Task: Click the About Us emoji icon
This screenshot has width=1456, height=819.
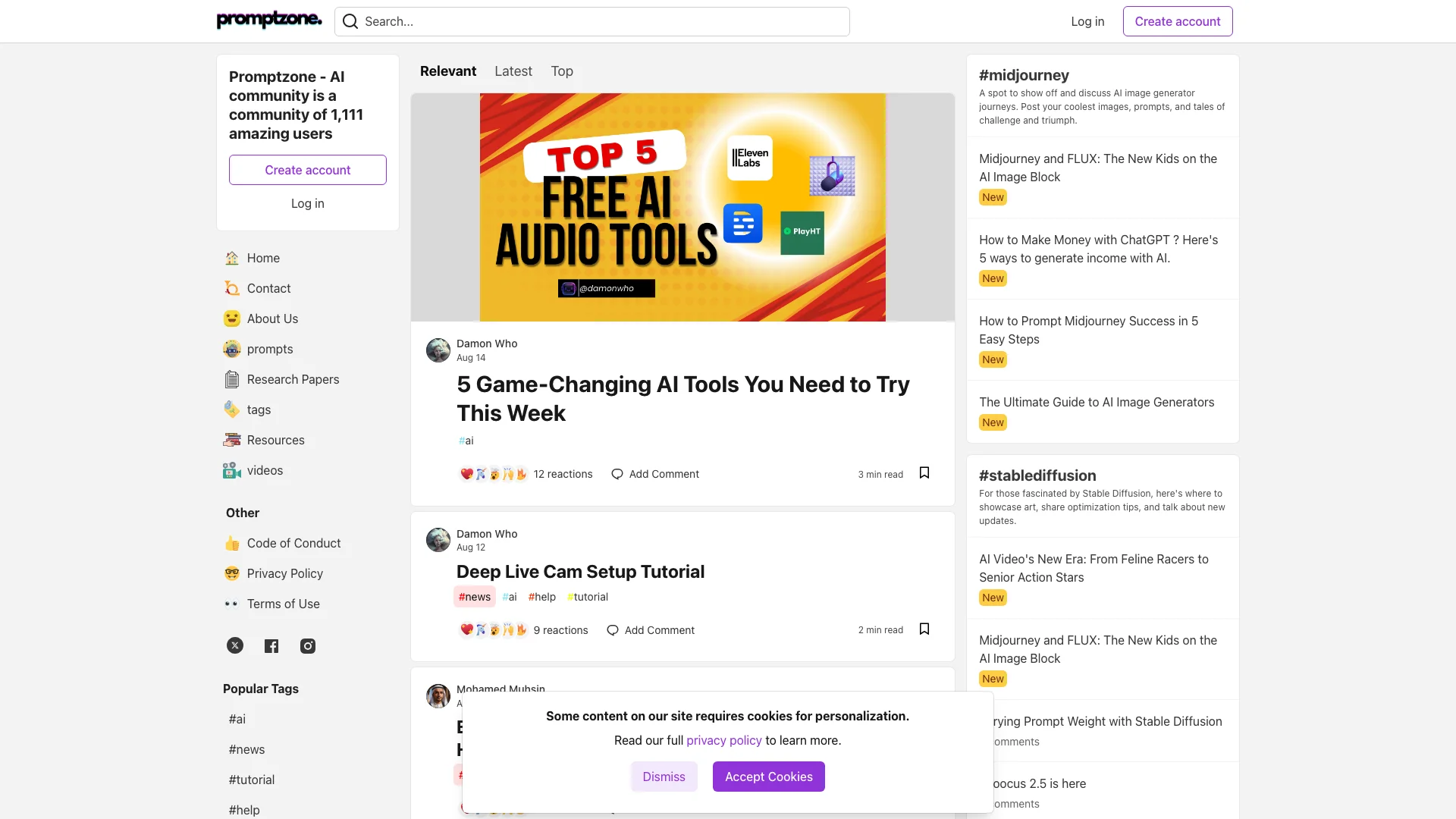Action: 232,318
